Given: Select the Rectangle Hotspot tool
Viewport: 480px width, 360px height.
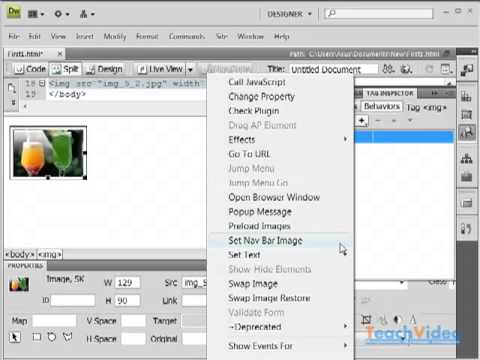Looking at the screenshot, I should click(x=37, y=337).
